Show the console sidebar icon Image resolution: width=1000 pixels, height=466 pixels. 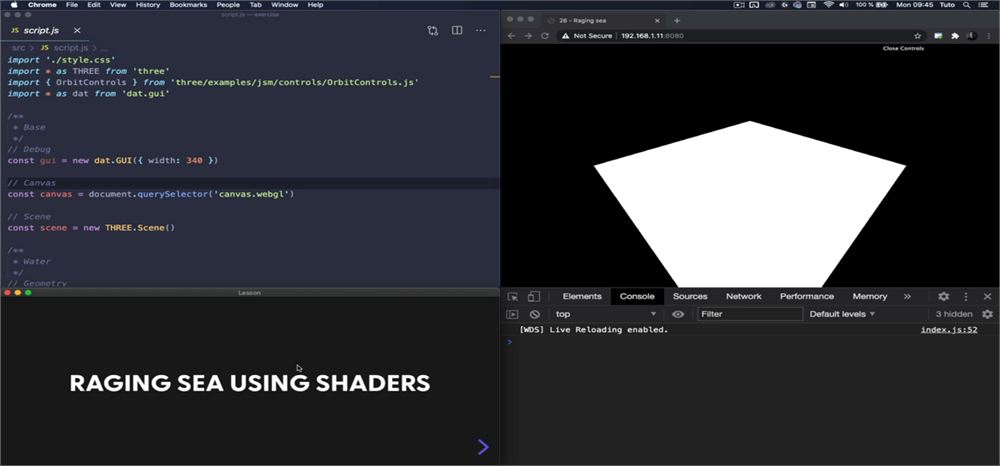(512, 314)
